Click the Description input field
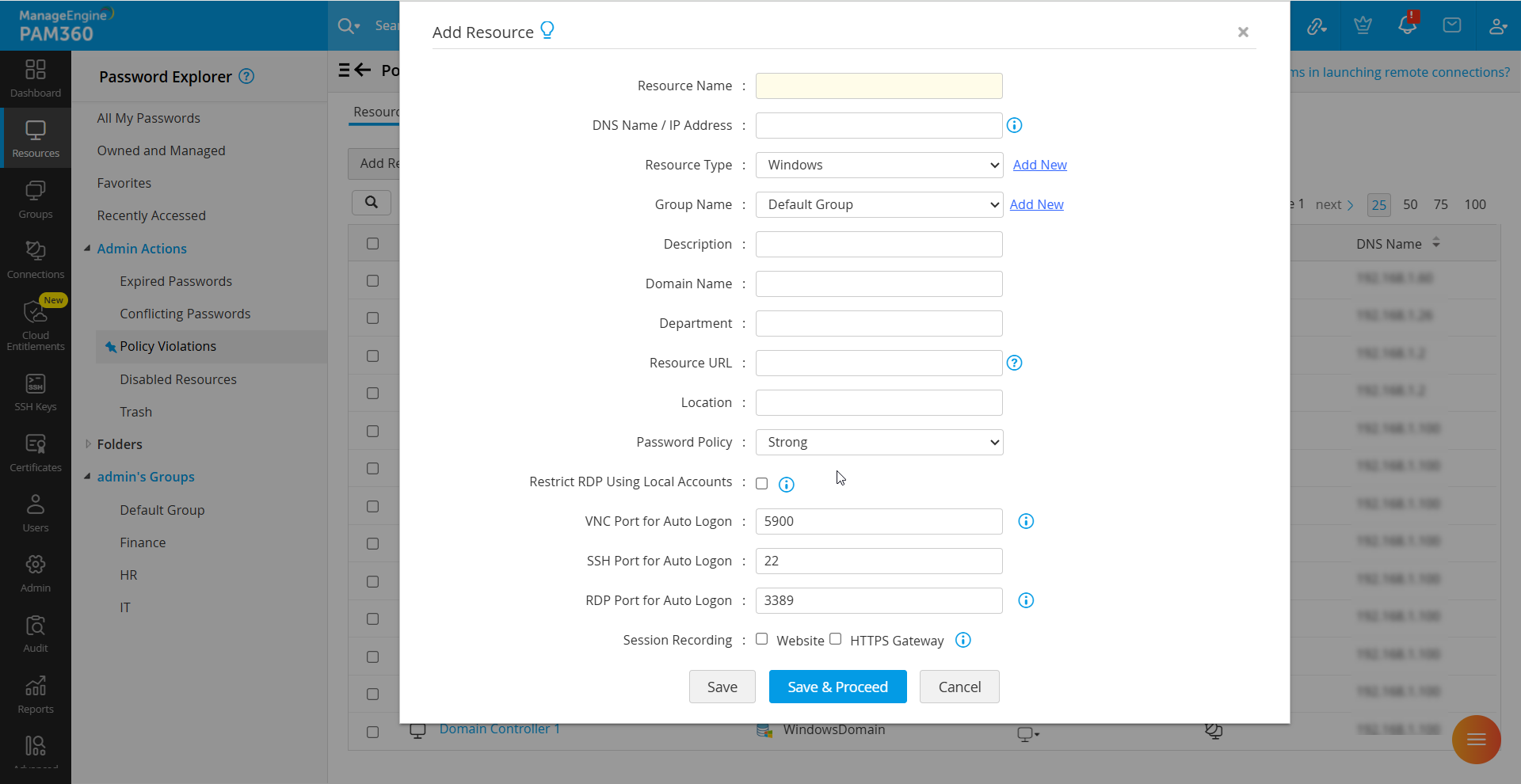The image size is (1521, 784). pos(879,244)
